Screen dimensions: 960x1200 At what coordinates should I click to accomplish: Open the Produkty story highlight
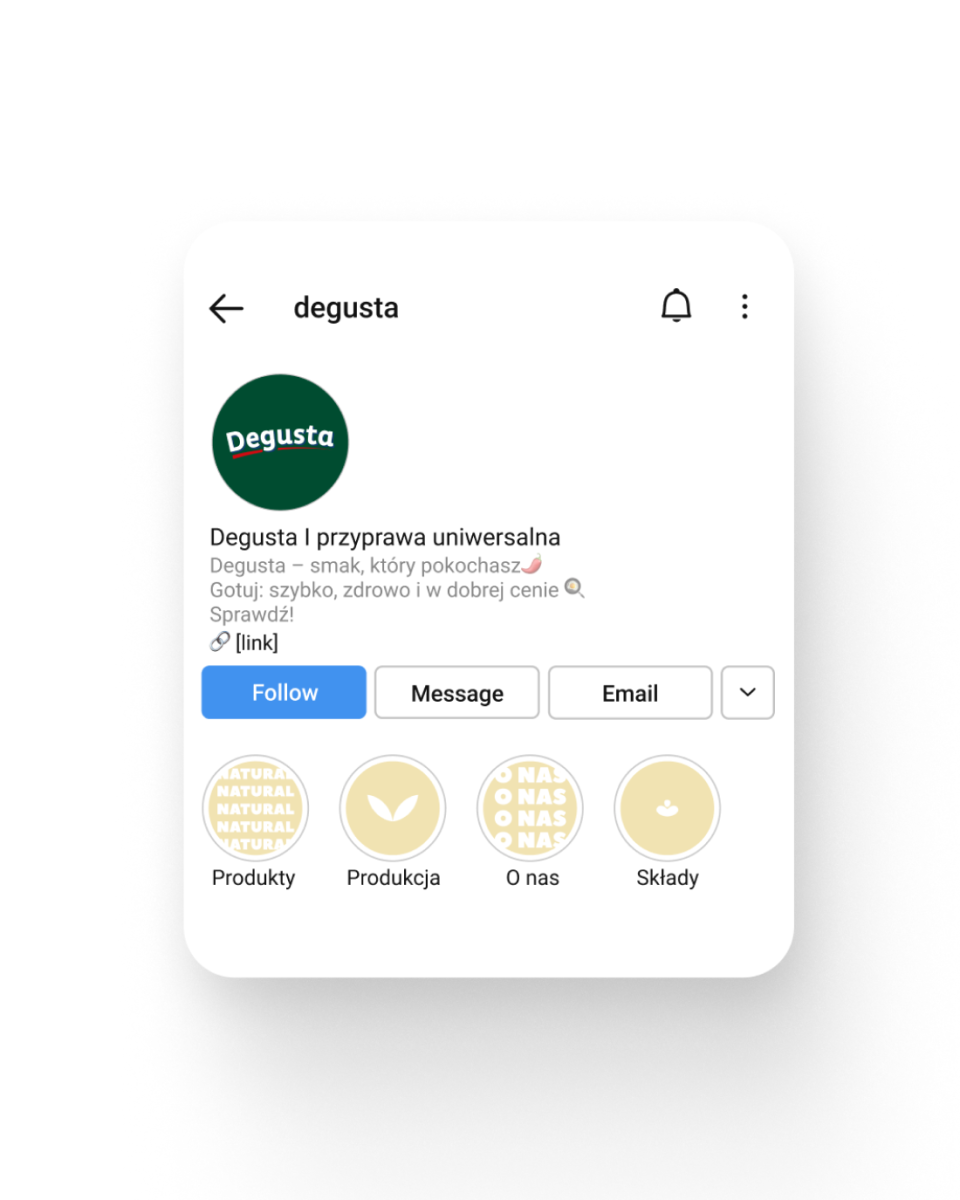[x=255, y=808]
